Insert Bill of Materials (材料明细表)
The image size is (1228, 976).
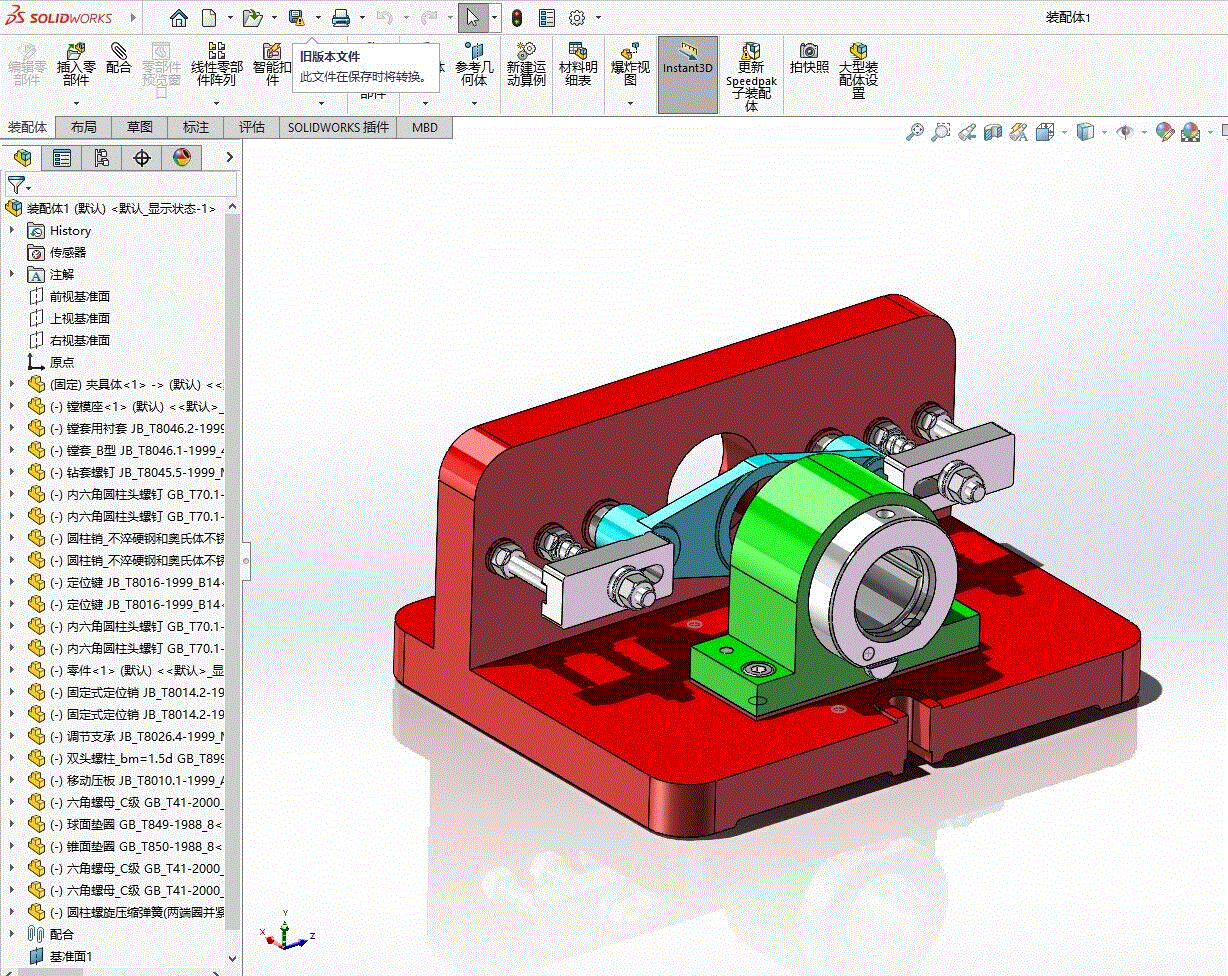(577, 66)
